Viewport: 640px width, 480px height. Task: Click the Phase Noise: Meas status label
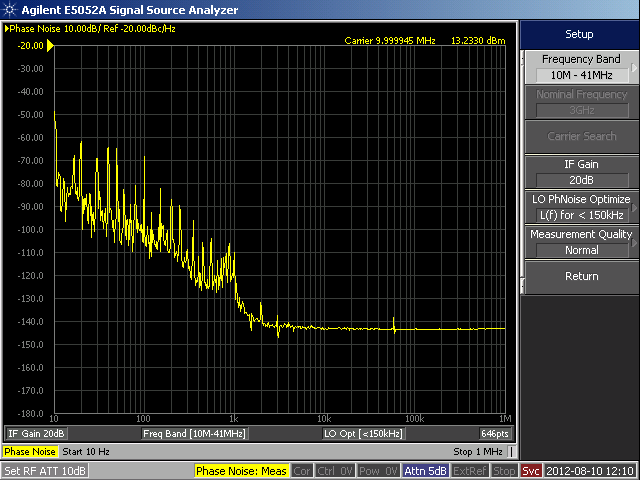[241, 471]
